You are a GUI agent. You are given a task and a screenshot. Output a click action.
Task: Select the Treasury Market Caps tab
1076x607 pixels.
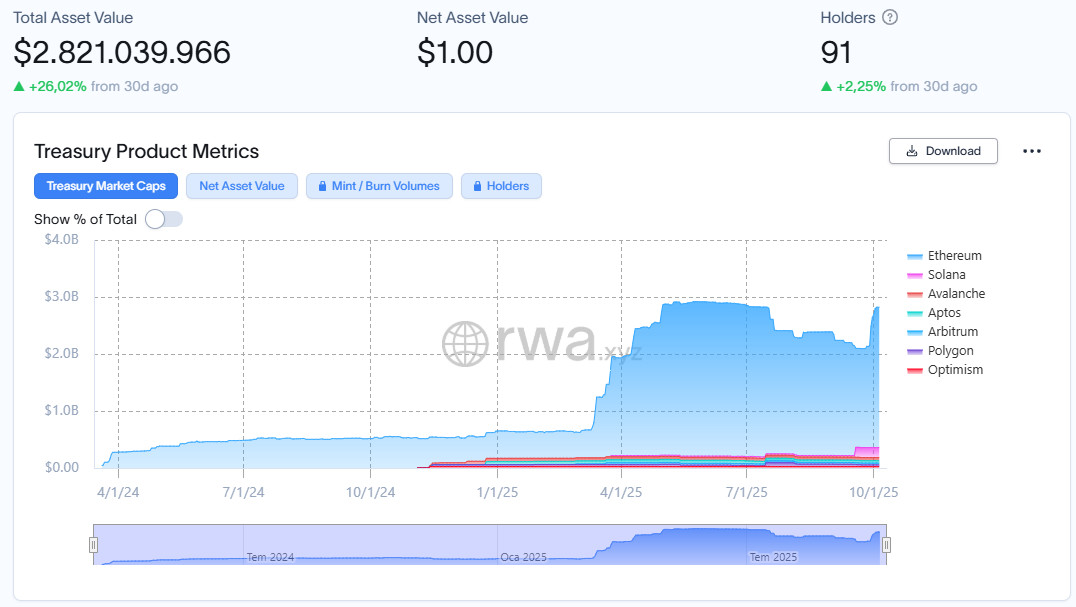click(106, 186)
